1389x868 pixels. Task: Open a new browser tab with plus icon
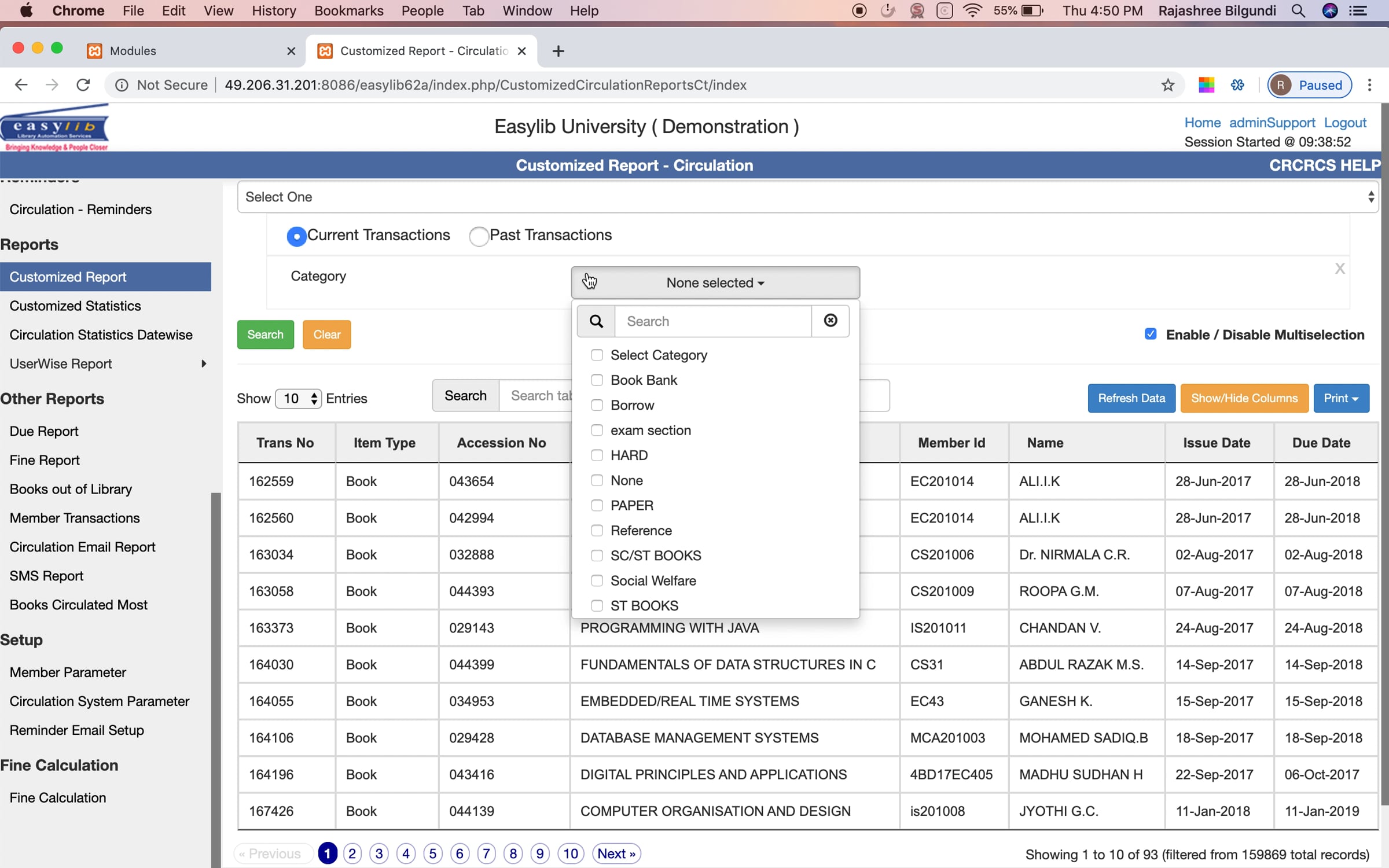click(x=558, y=51)
